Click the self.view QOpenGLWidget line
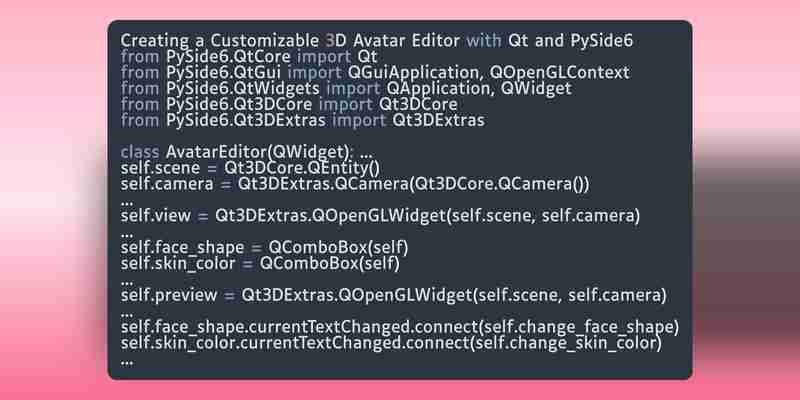Screen dimensions: 800x400 click(x=380, y=216)
